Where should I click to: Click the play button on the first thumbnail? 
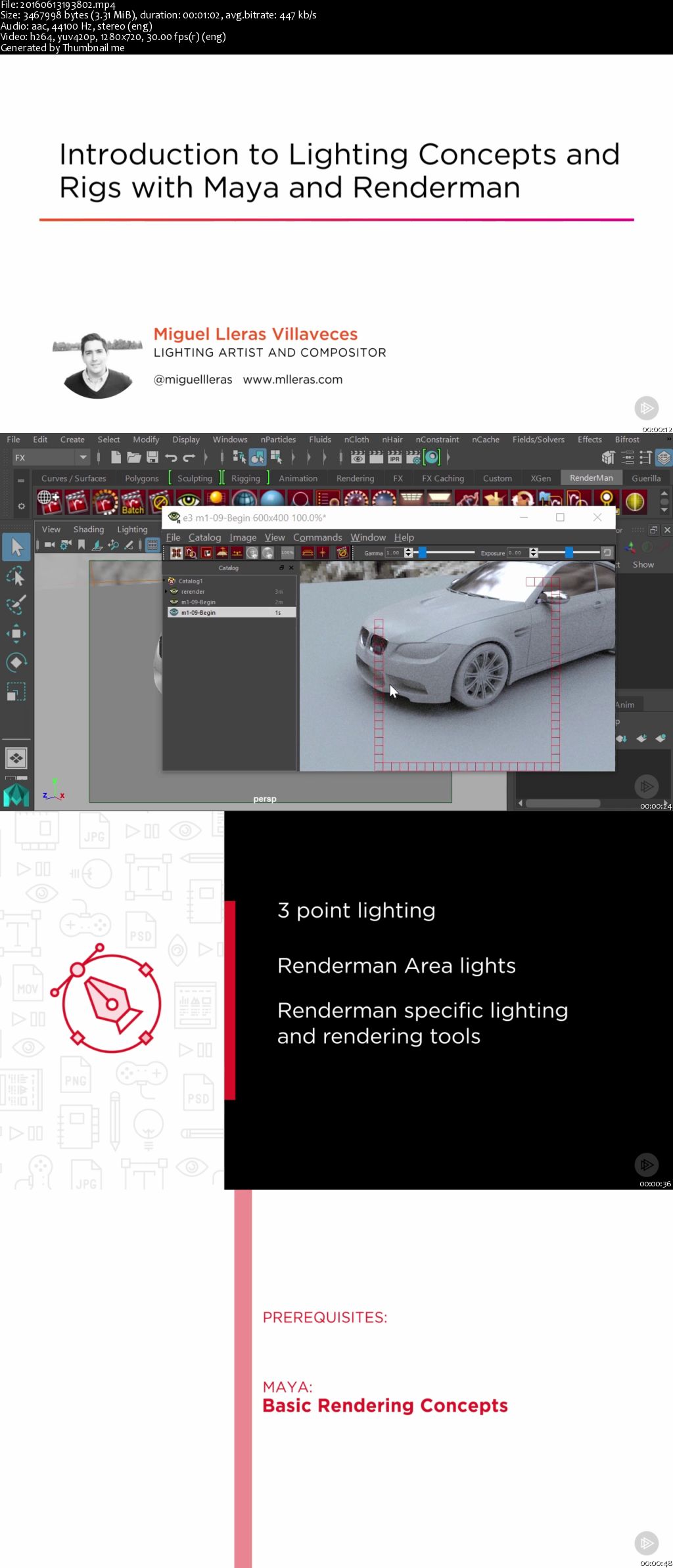point(646,408)
